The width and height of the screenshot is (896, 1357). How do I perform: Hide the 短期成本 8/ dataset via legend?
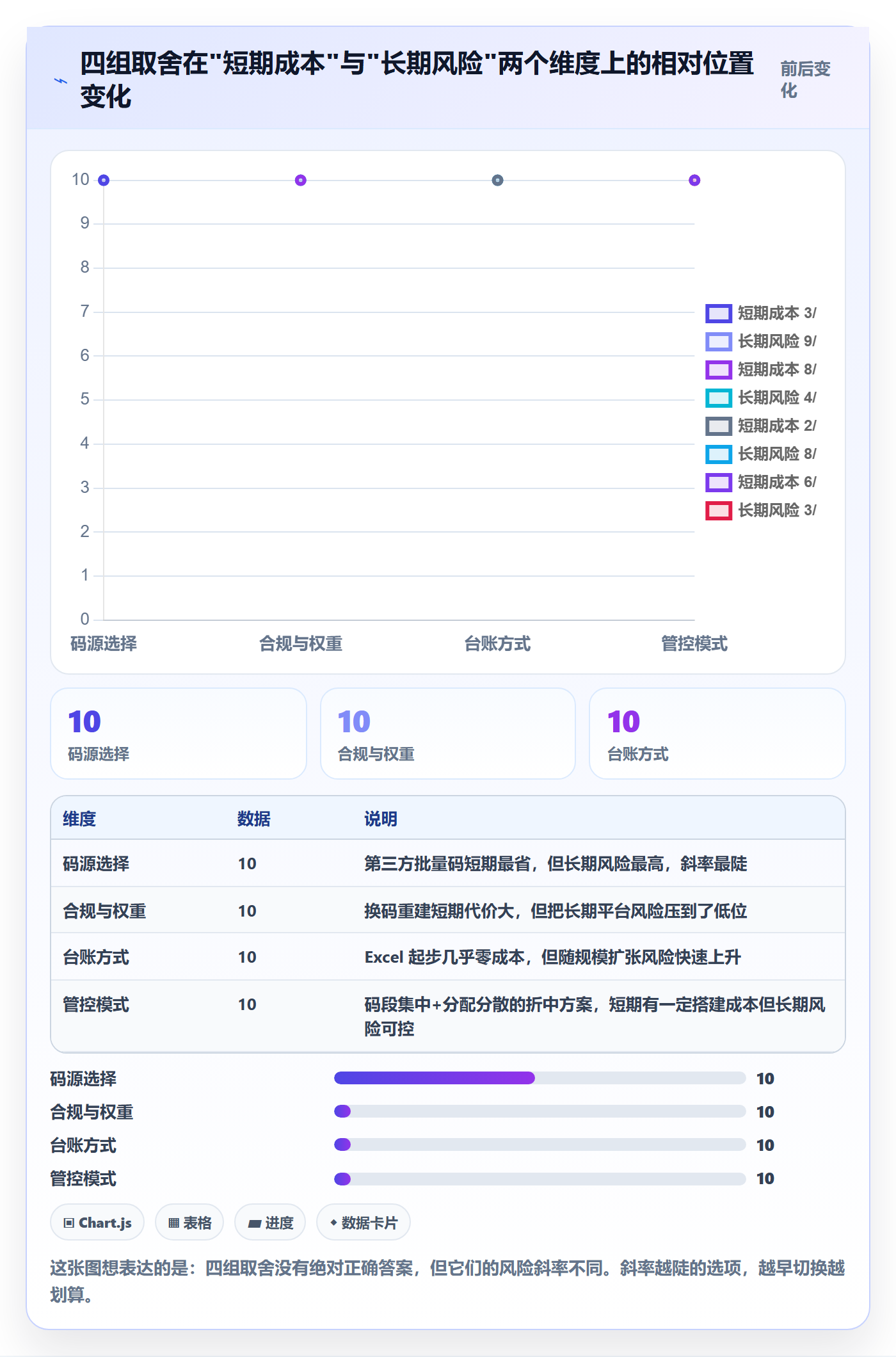[x=761, y=369]
